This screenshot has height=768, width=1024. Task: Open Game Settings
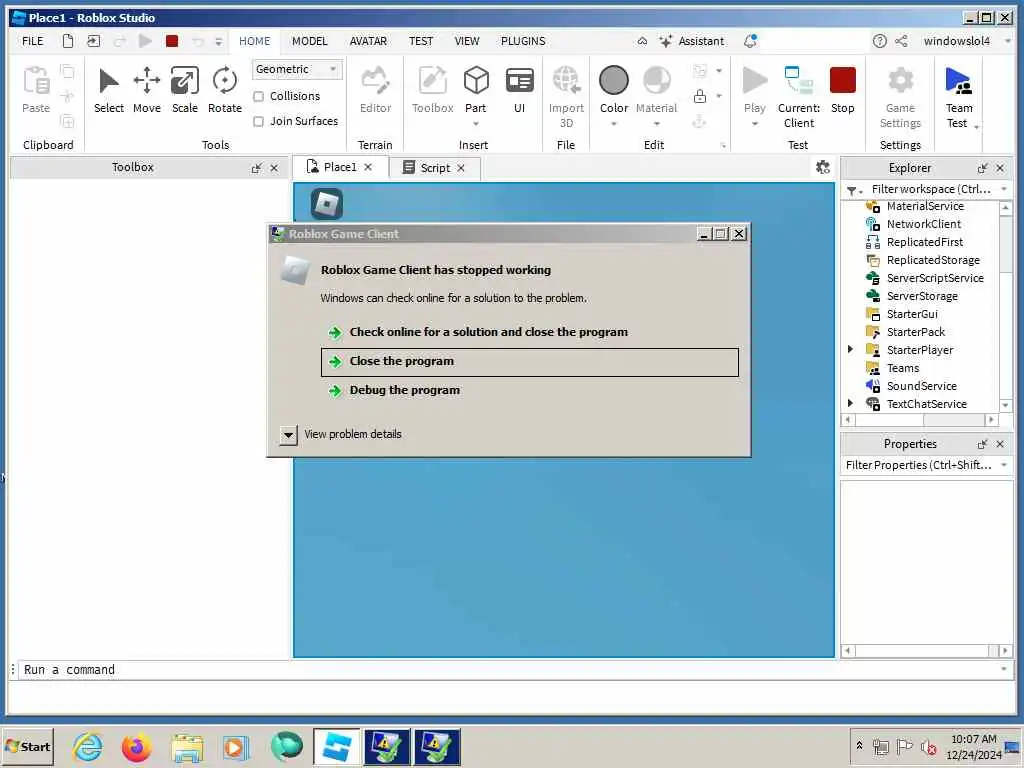[901, 97]
